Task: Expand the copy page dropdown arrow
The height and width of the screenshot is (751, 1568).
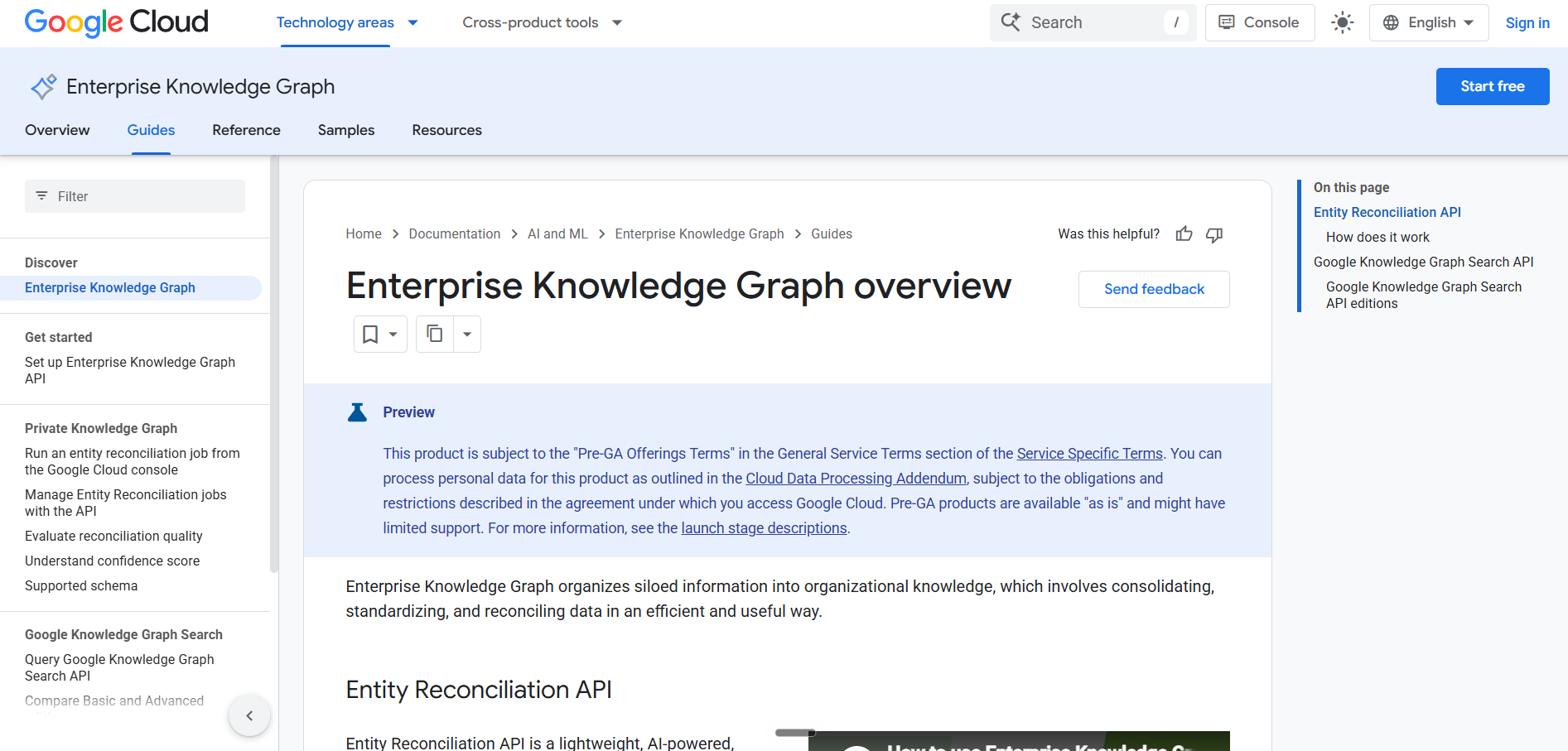Action: point(467,334)
